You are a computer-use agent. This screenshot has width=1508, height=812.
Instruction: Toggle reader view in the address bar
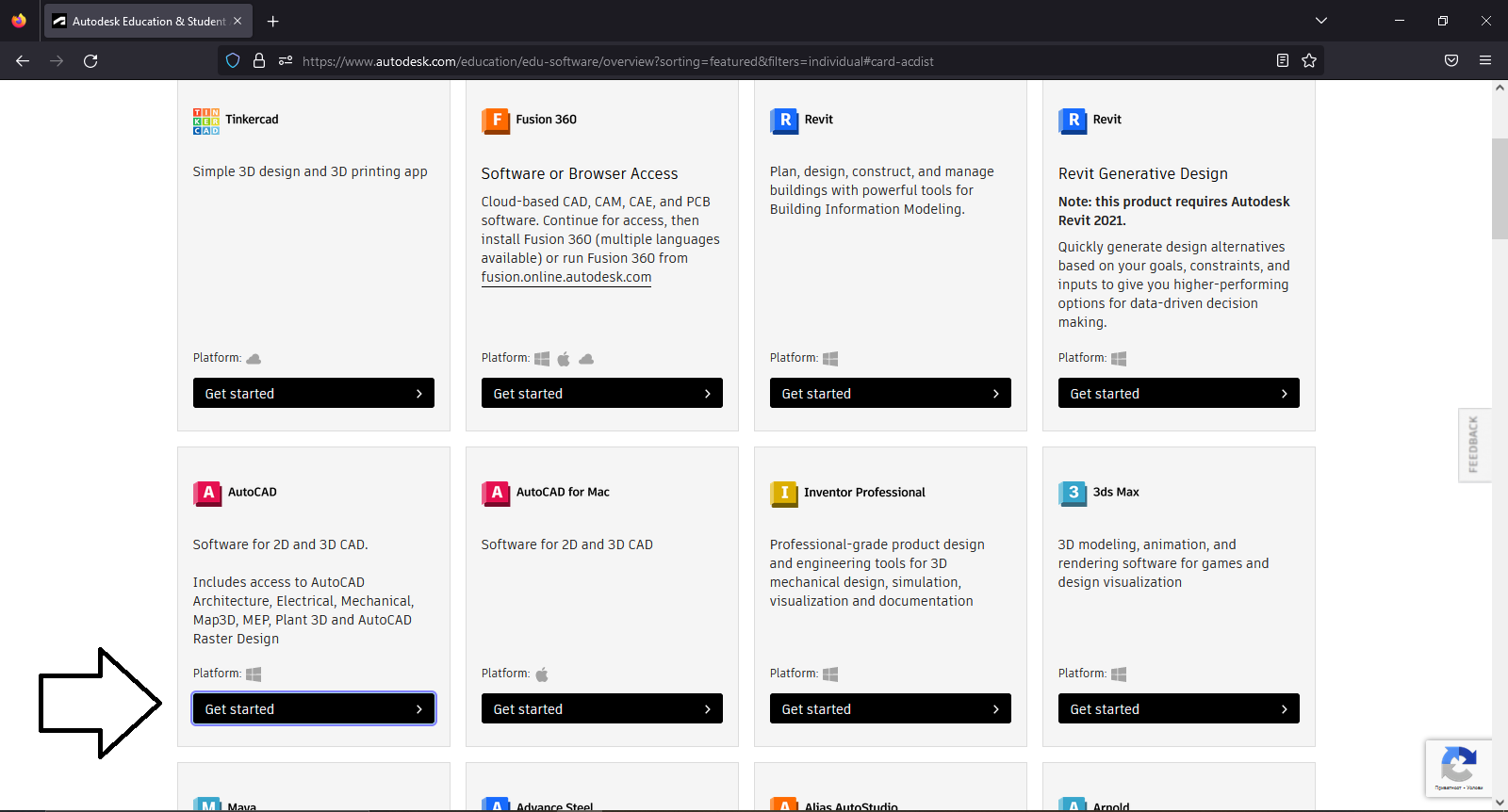[1283, 61]
